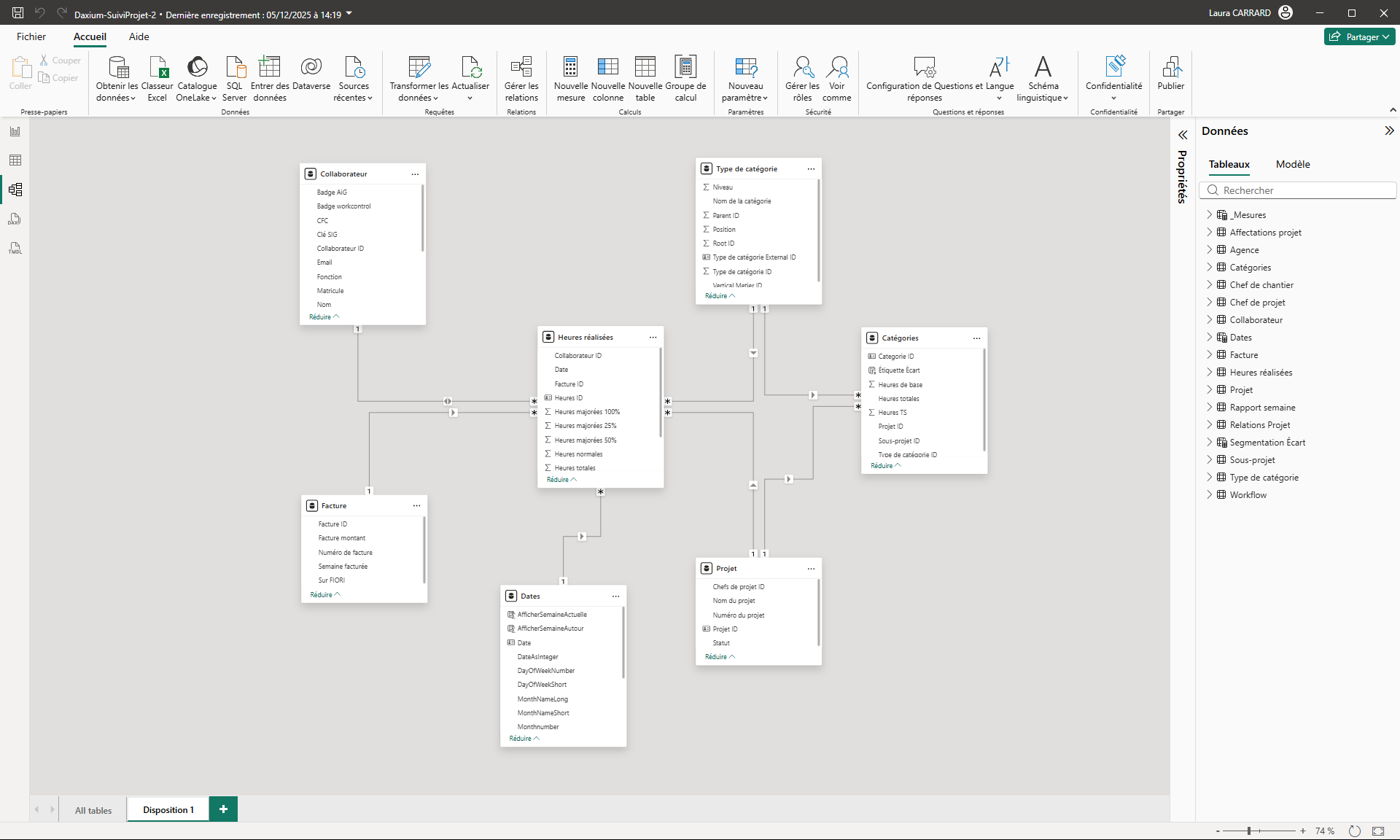This screenshot has height=840, width=1400.
Task: Click the Publier icon
Action: 1171,77
